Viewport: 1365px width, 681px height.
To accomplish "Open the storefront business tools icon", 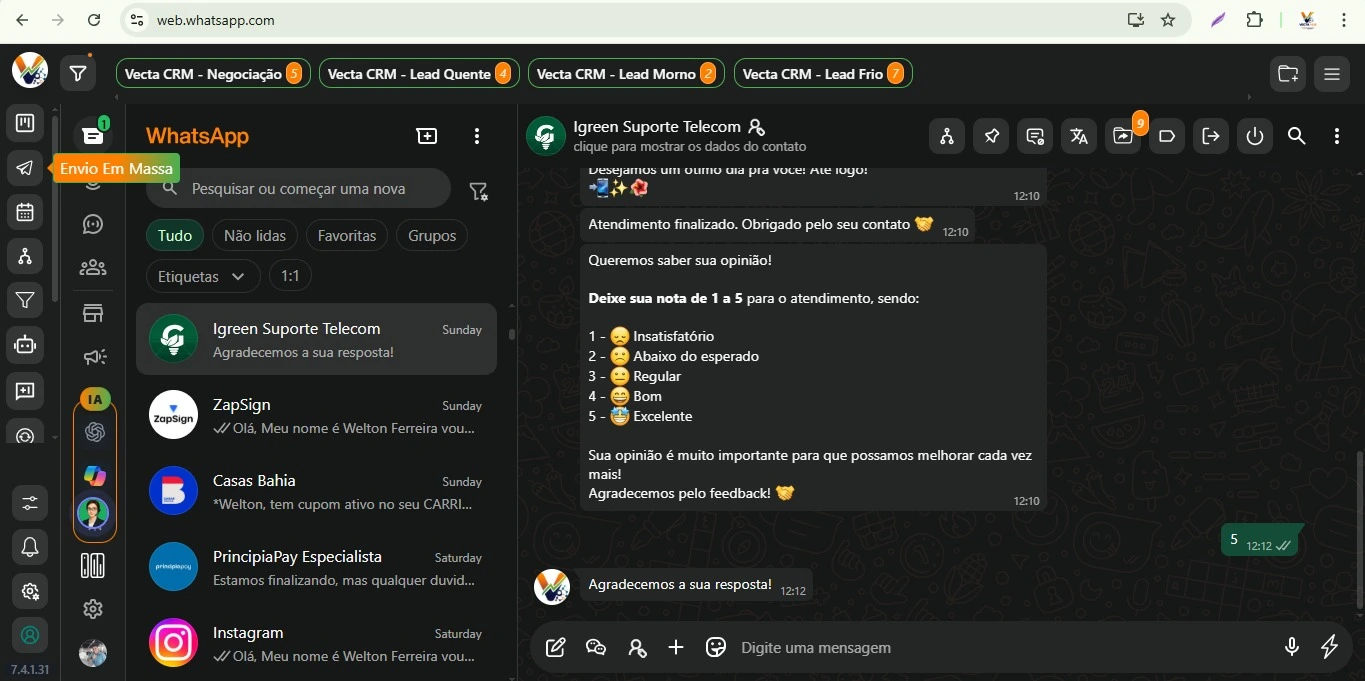I will (93, 313).
